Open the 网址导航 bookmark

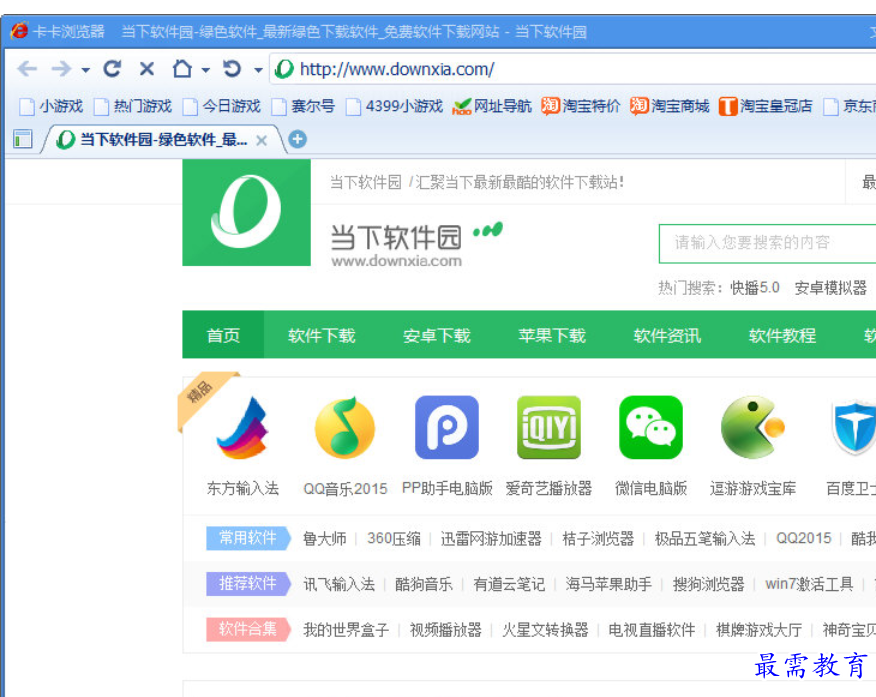click(492, 106)
